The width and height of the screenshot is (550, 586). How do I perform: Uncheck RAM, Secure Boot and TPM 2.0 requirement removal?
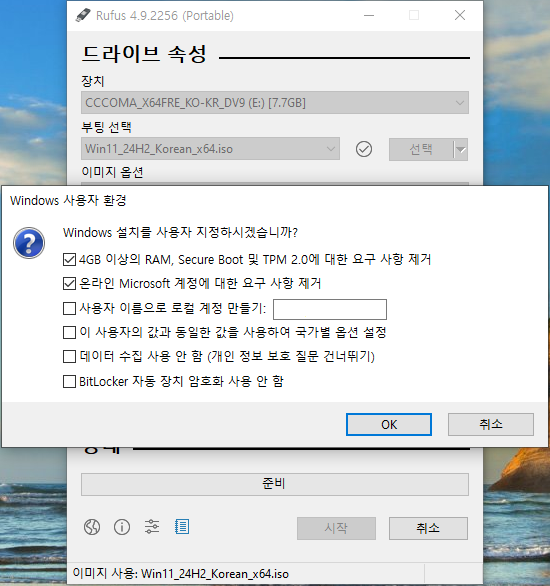click(69, 259)
